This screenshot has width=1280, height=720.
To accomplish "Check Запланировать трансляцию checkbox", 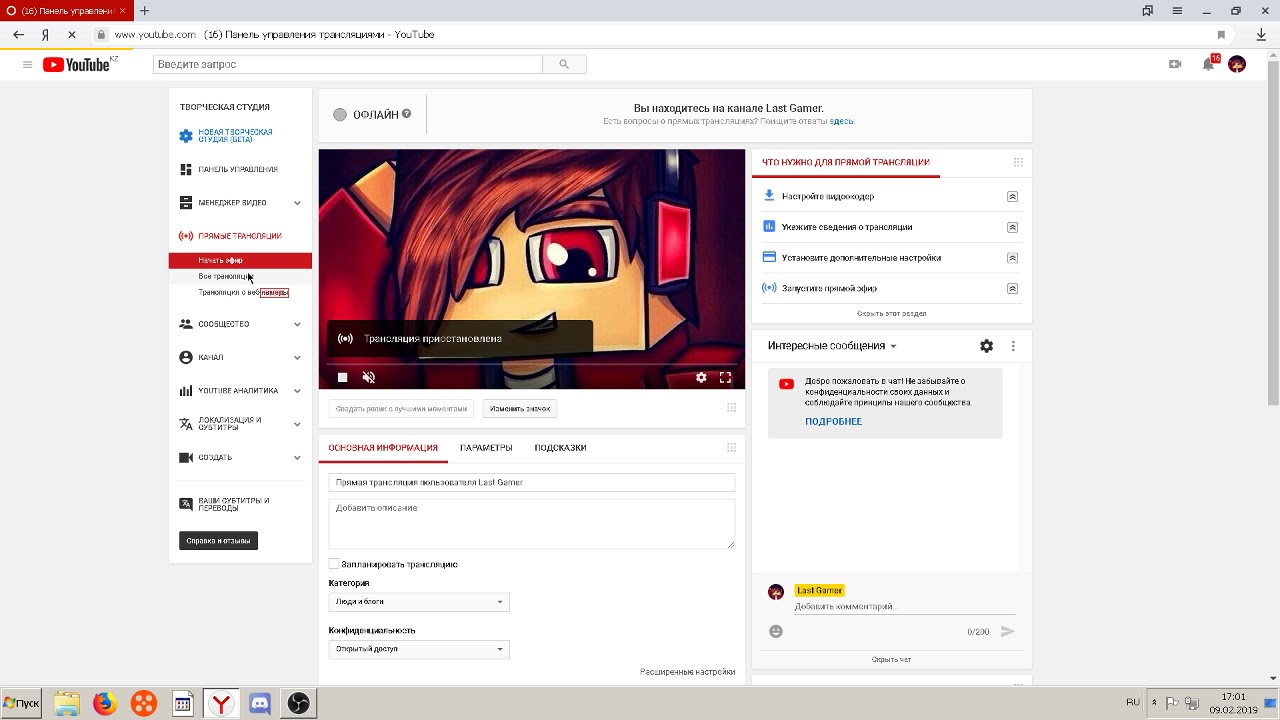I will [334, 564].
